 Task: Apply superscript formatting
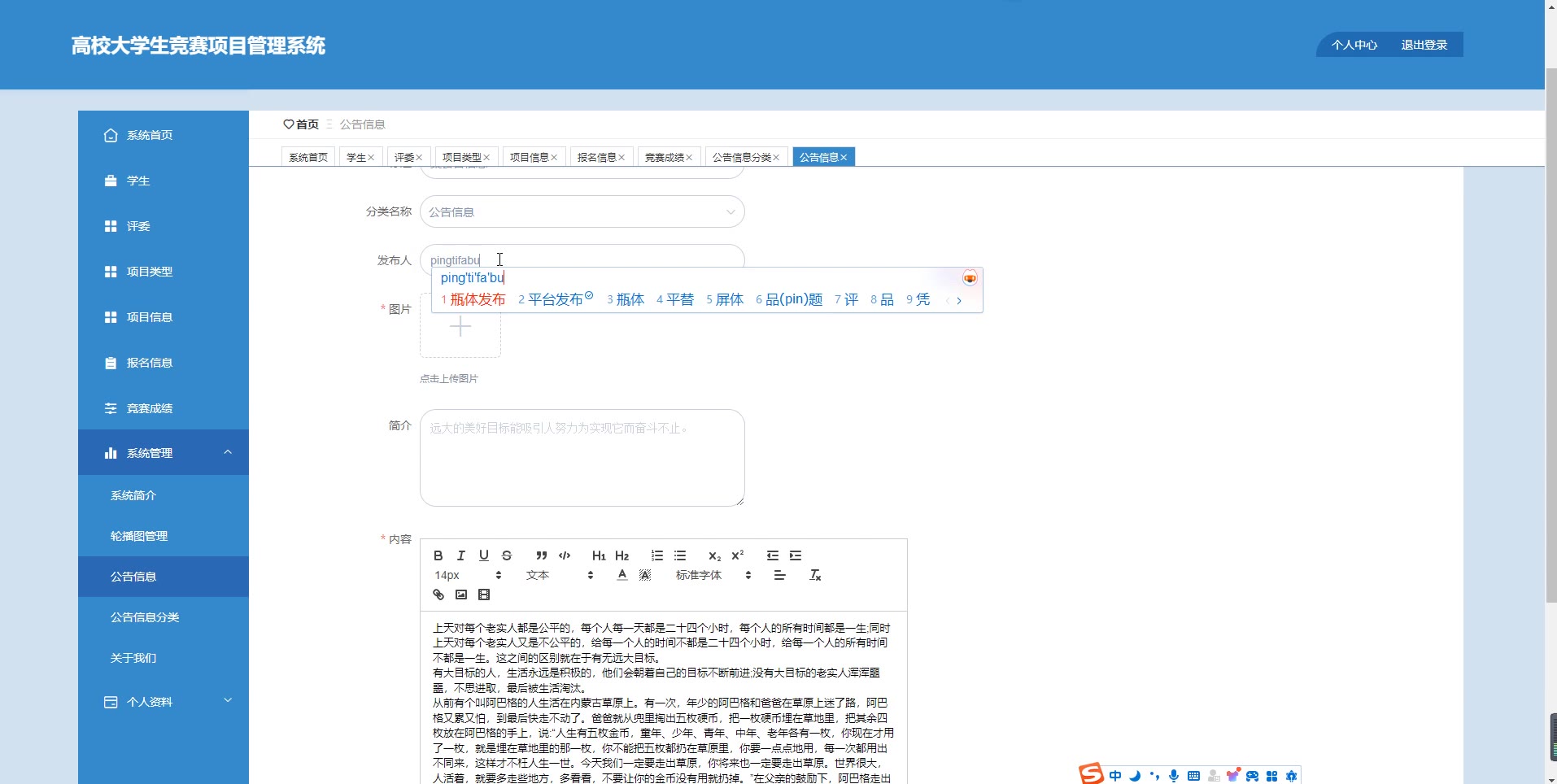(x=738, y=555)
